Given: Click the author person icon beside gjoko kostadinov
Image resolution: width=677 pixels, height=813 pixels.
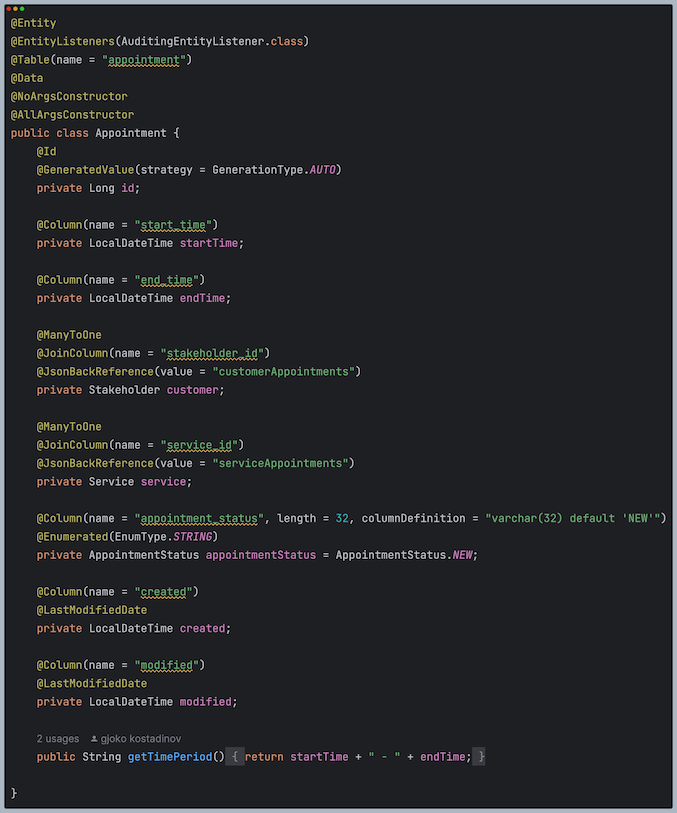Looking at the screenshot, I should (x=95, y=738).
